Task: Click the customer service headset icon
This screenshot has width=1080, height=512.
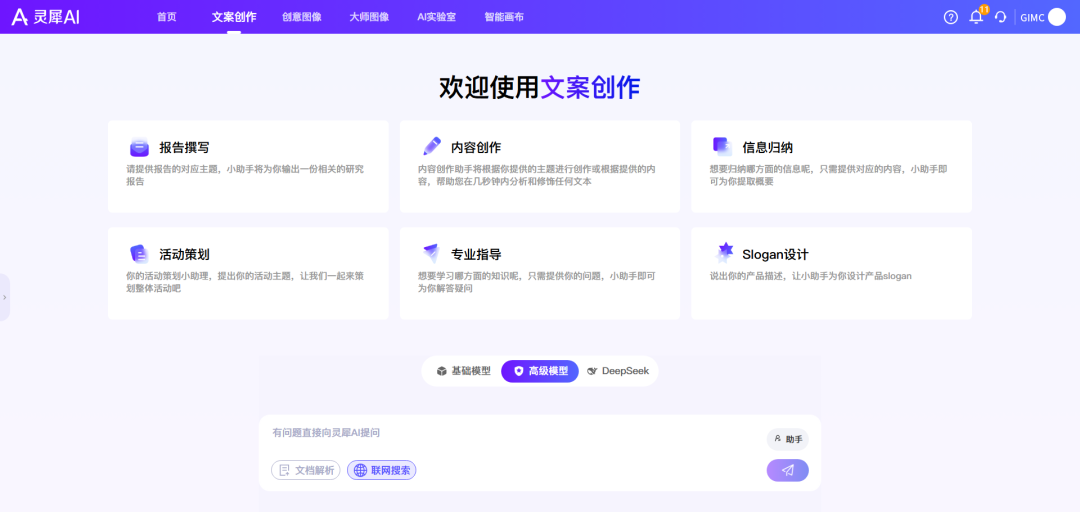Action: (1000, 17)
